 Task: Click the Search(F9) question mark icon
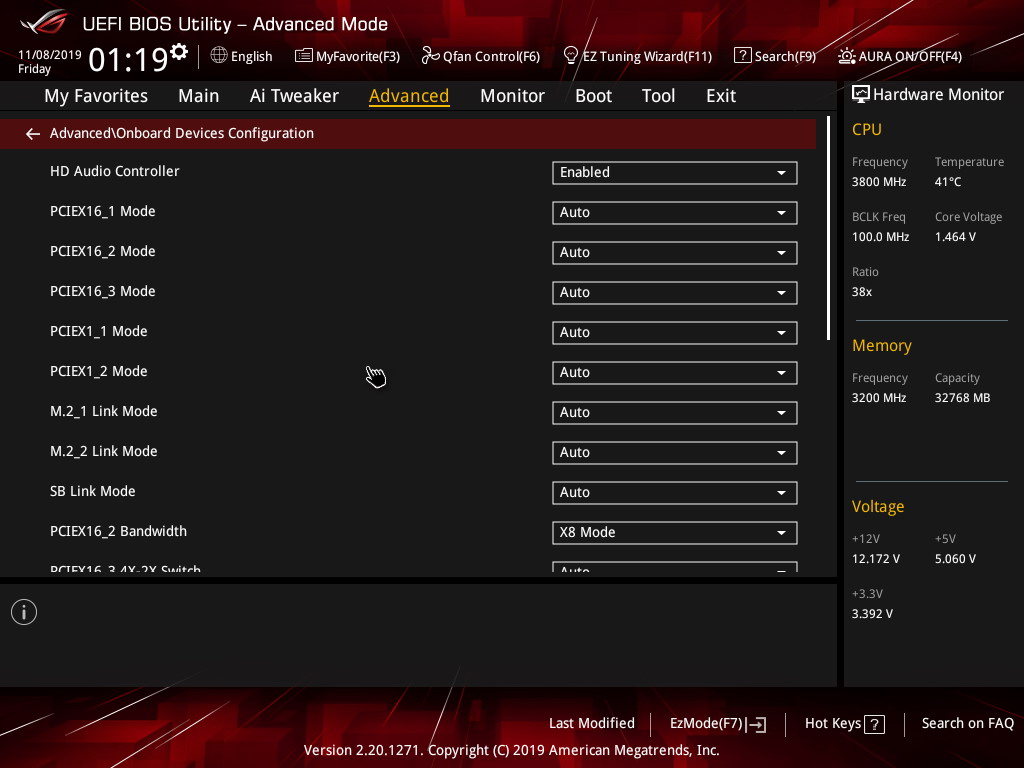click(x=742, y=56)
